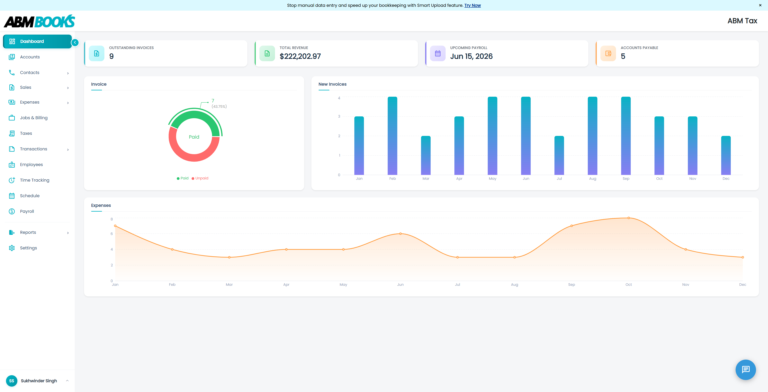Click the Transactions file icon
Viewport: 768px width, 392px height.
click(12, 149)
